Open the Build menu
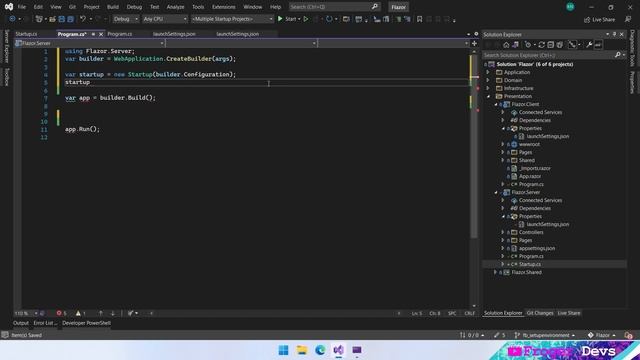Image resolution: width=640 pixels, height=360 pixels. (x=113, y=7)
